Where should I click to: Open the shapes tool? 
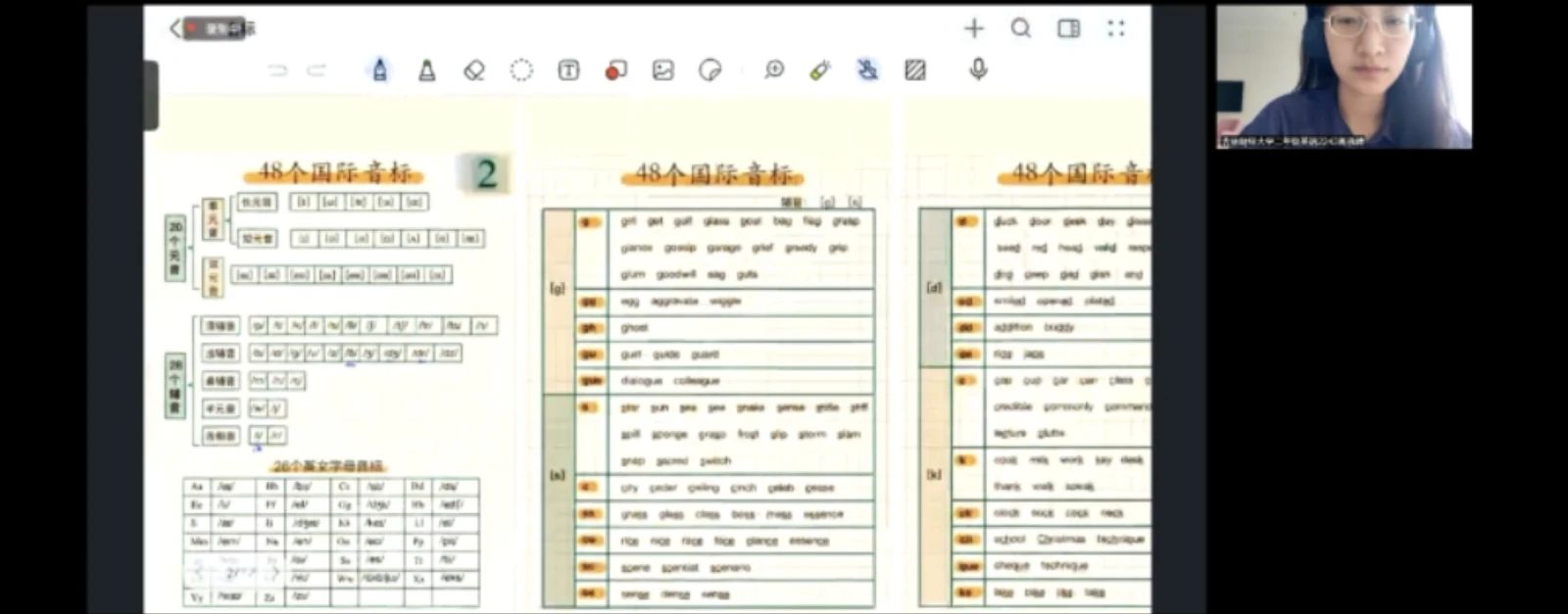click(x=615, y=70)
